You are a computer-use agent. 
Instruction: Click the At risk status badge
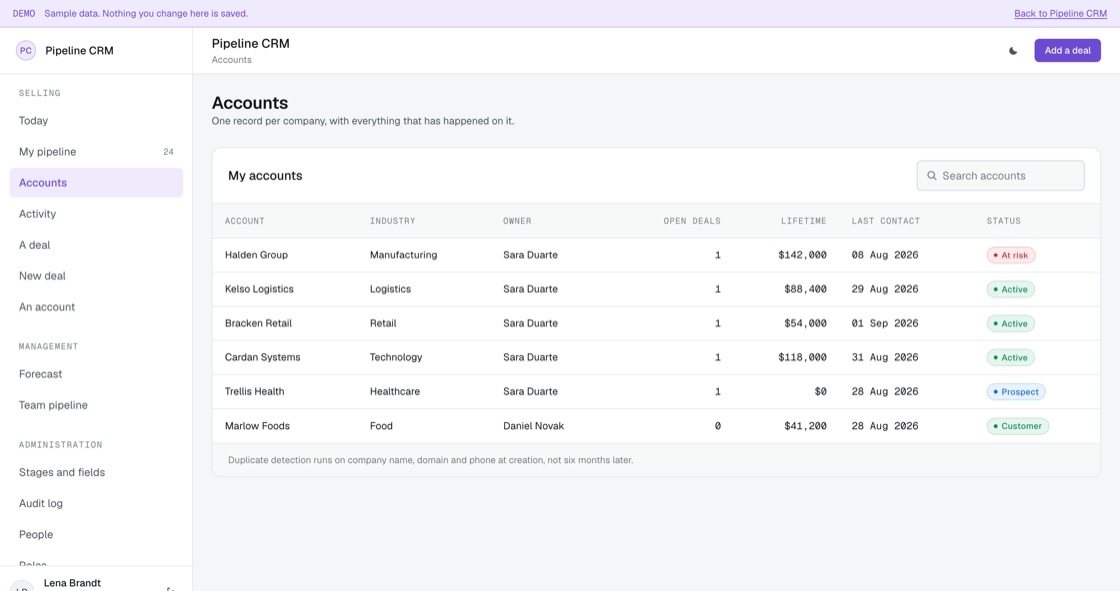point(1011,255)
